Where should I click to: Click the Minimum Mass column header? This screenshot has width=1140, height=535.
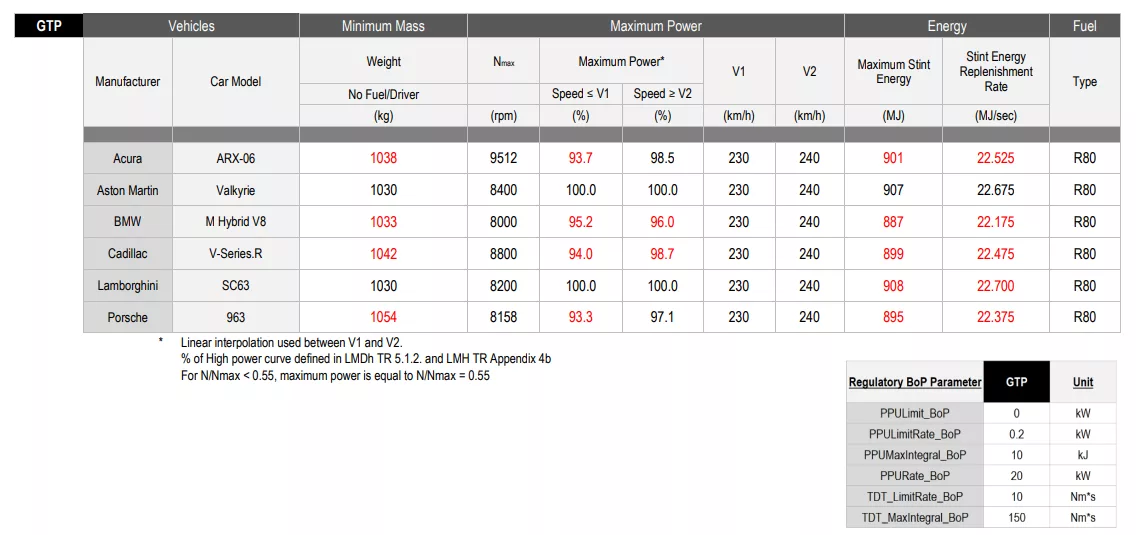(x=383, y=26)
